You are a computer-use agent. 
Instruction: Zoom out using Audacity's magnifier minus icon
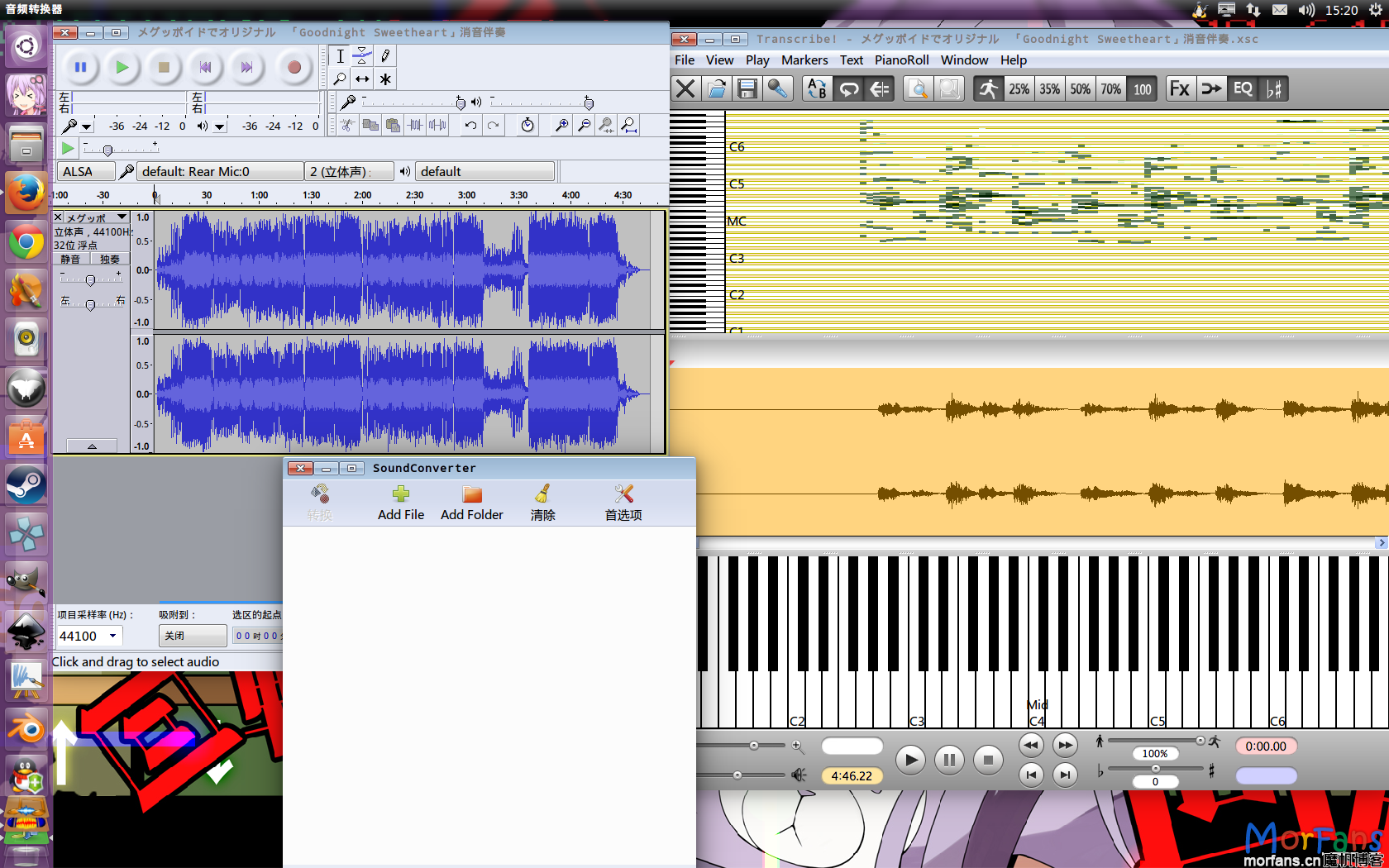coord(585,125)
